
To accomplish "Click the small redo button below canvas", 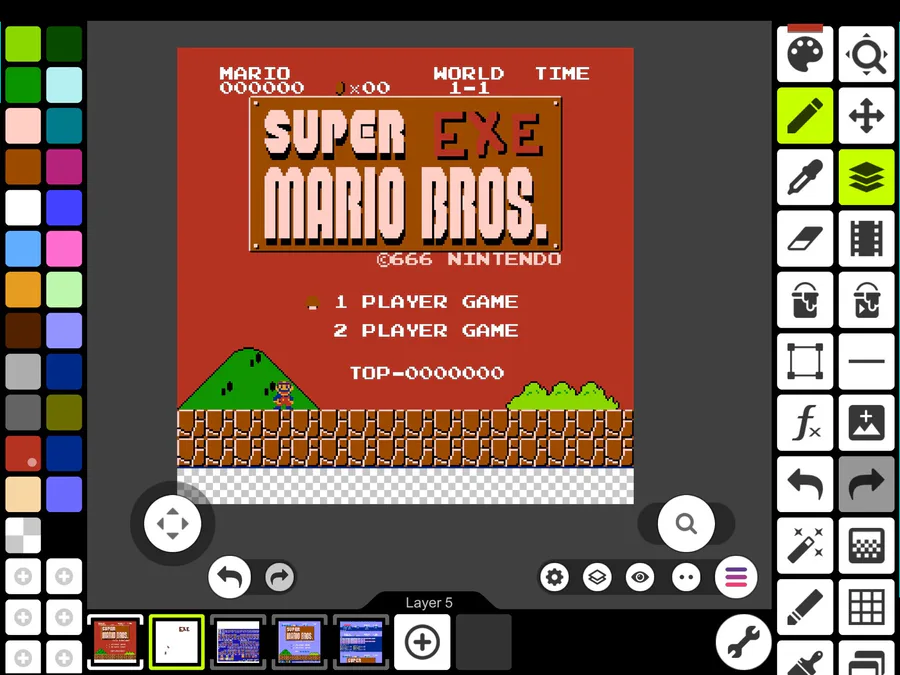I will pos(280,577).
